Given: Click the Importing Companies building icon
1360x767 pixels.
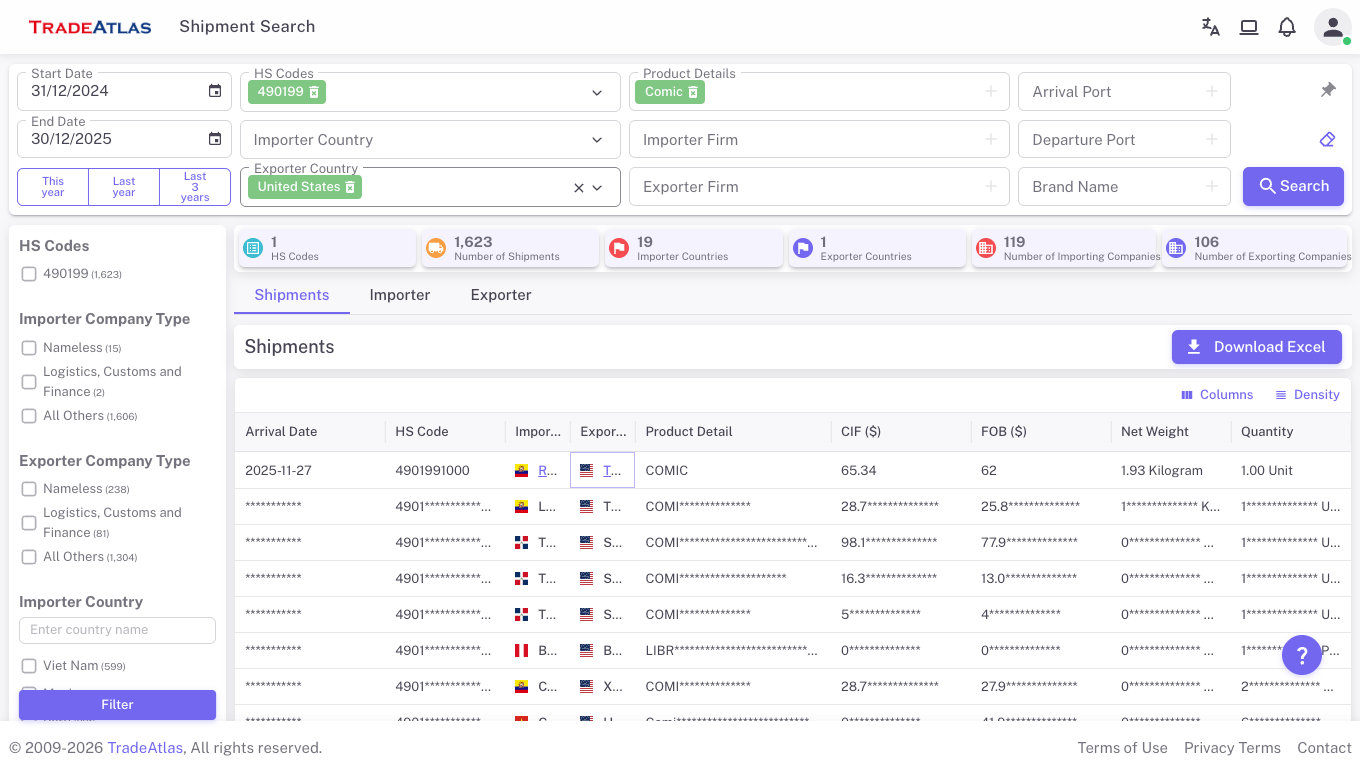Looking at the screenshot, I should tap(986, 248).
